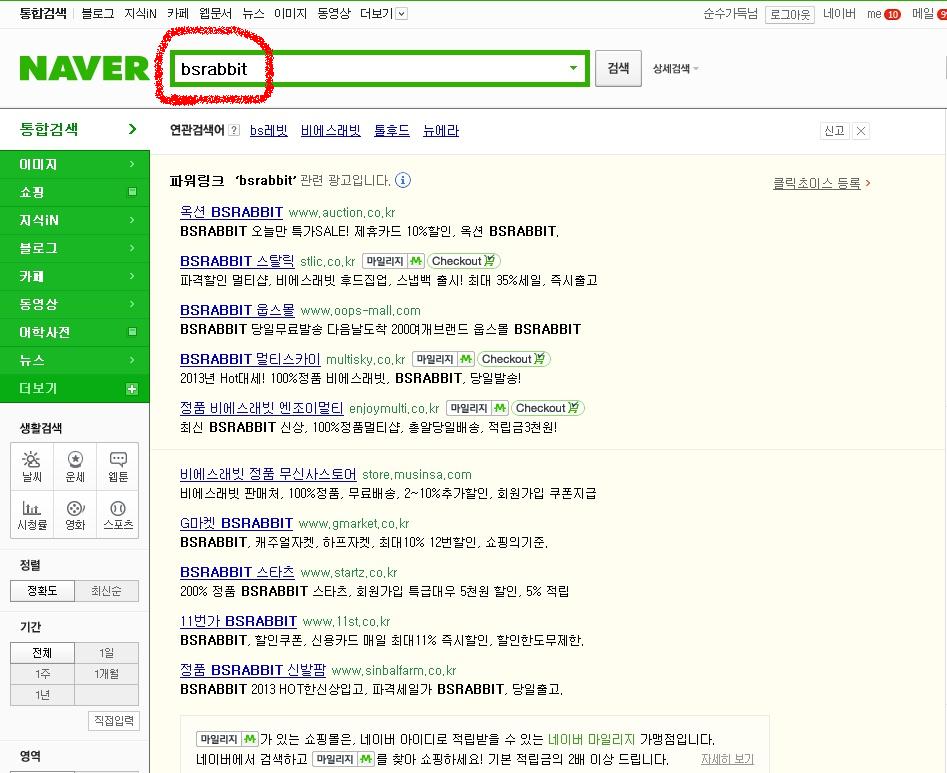Select 웹문서 in the top menu
Viewport: 947px width, 773px height.
[216, 13]
